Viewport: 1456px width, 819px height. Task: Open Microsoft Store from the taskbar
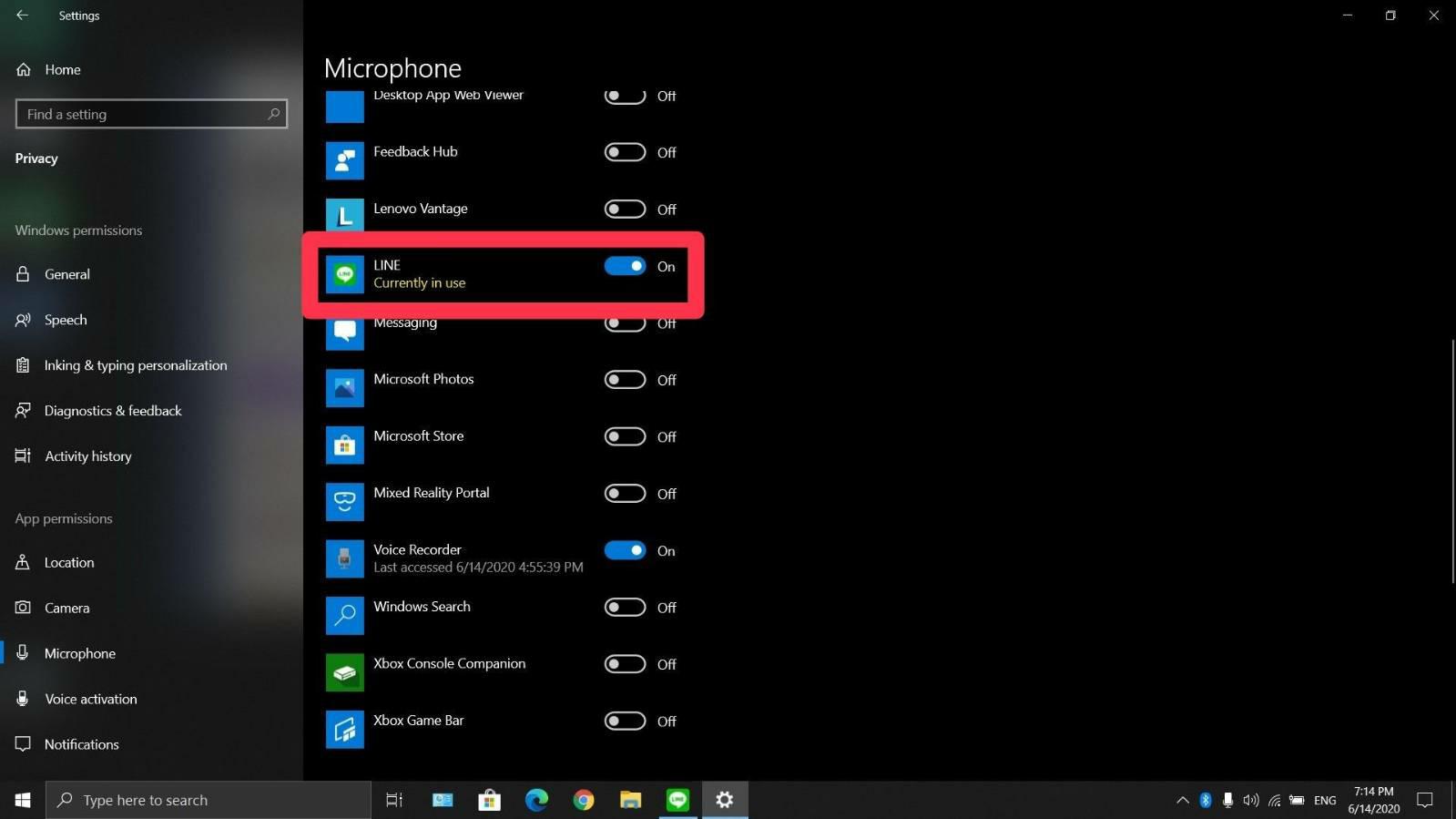coord(489,800)
